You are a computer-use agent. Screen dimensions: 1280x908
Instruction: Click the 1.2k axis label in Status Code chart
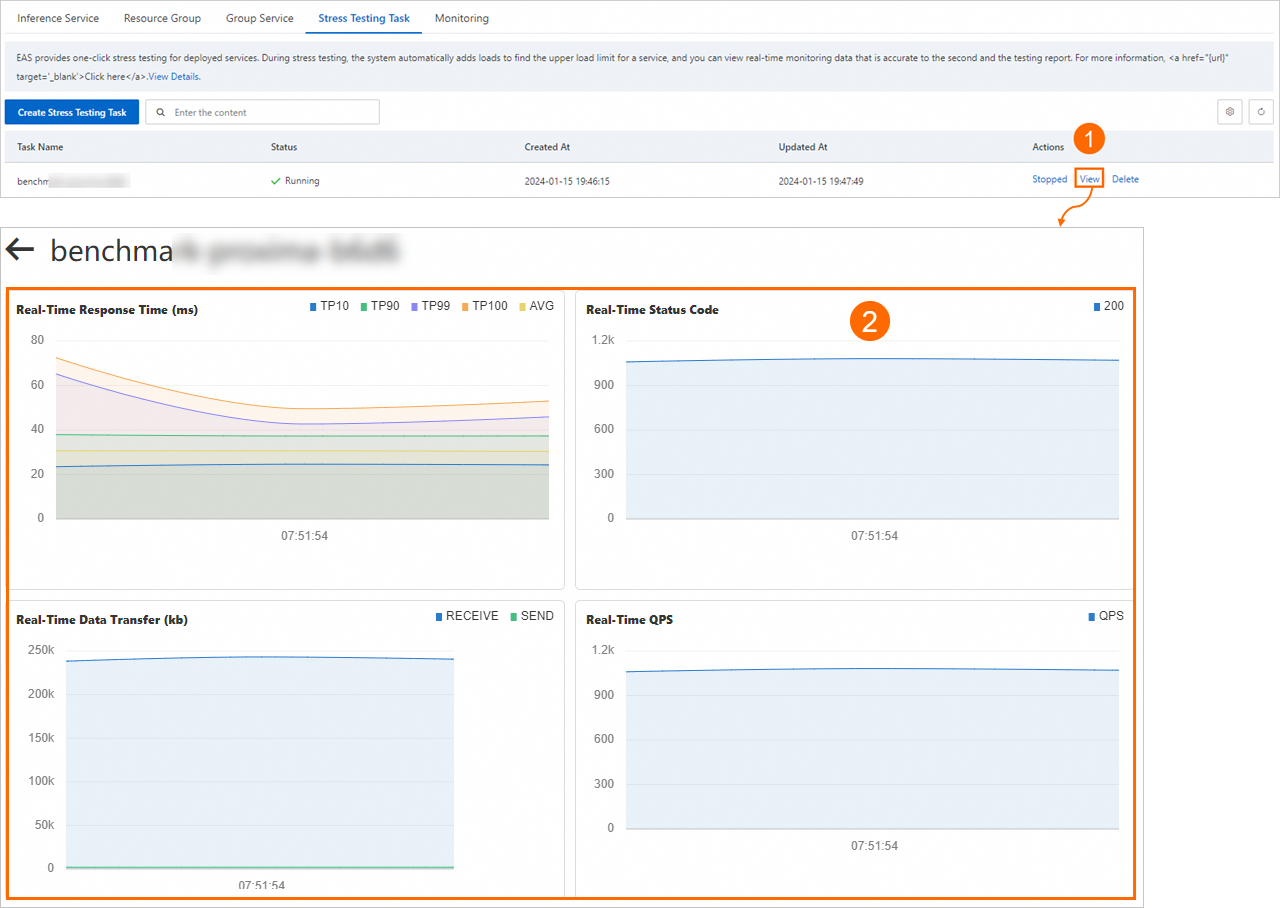click(x=602, y=340)
